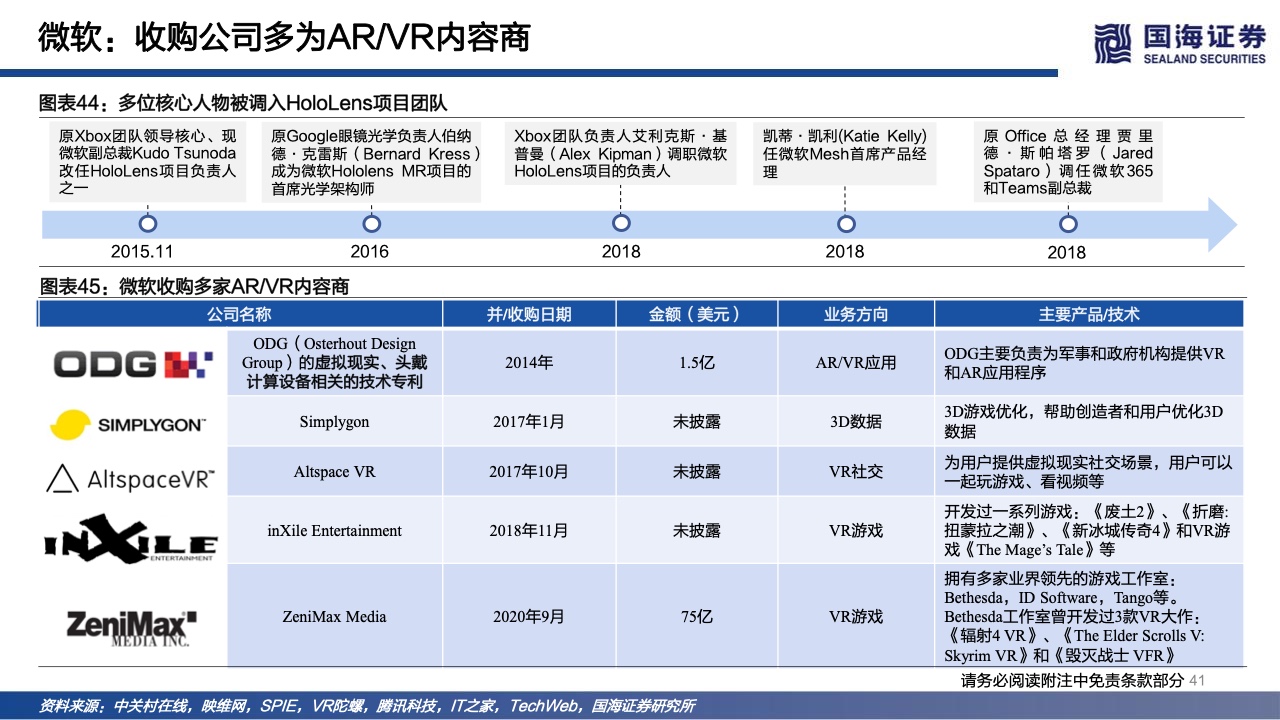Image resolution: width=1280 pixels, height=720 pixels.
Task: Click the 2020年9月 date cell
Action: click(529, 617)
